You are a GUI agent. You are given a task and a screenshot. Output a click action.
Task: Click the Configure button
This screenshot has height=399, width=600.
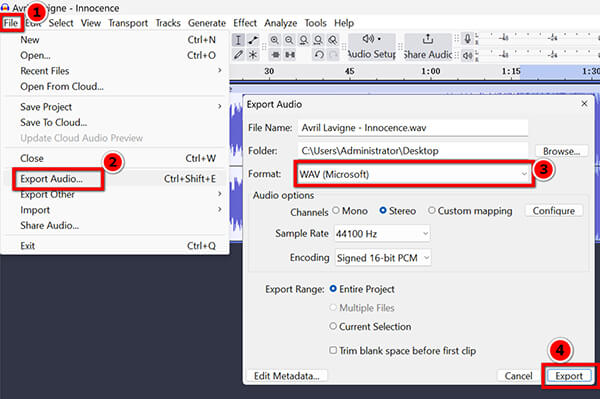coord(554,211)
